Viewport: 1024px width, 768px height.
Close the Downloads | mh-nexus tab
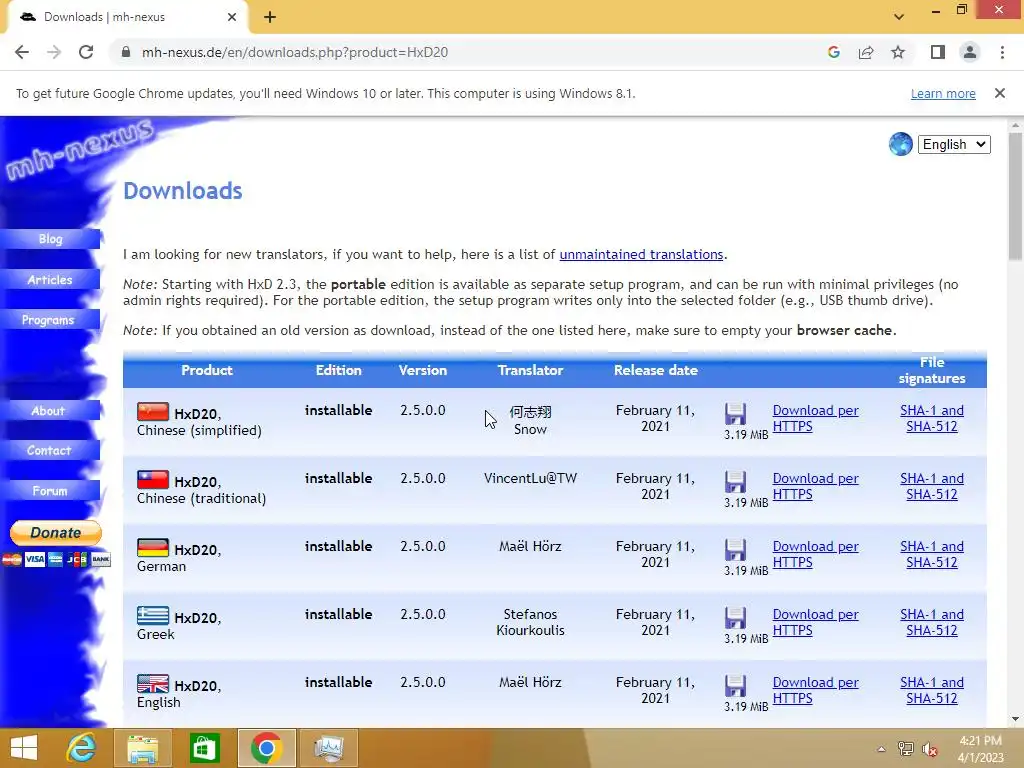[x=232, y=17]
